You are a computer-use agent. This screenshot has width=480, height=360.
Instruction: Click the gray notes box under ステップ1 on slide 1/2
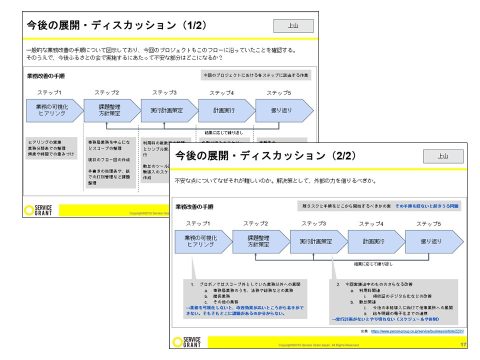click(51, 148)
